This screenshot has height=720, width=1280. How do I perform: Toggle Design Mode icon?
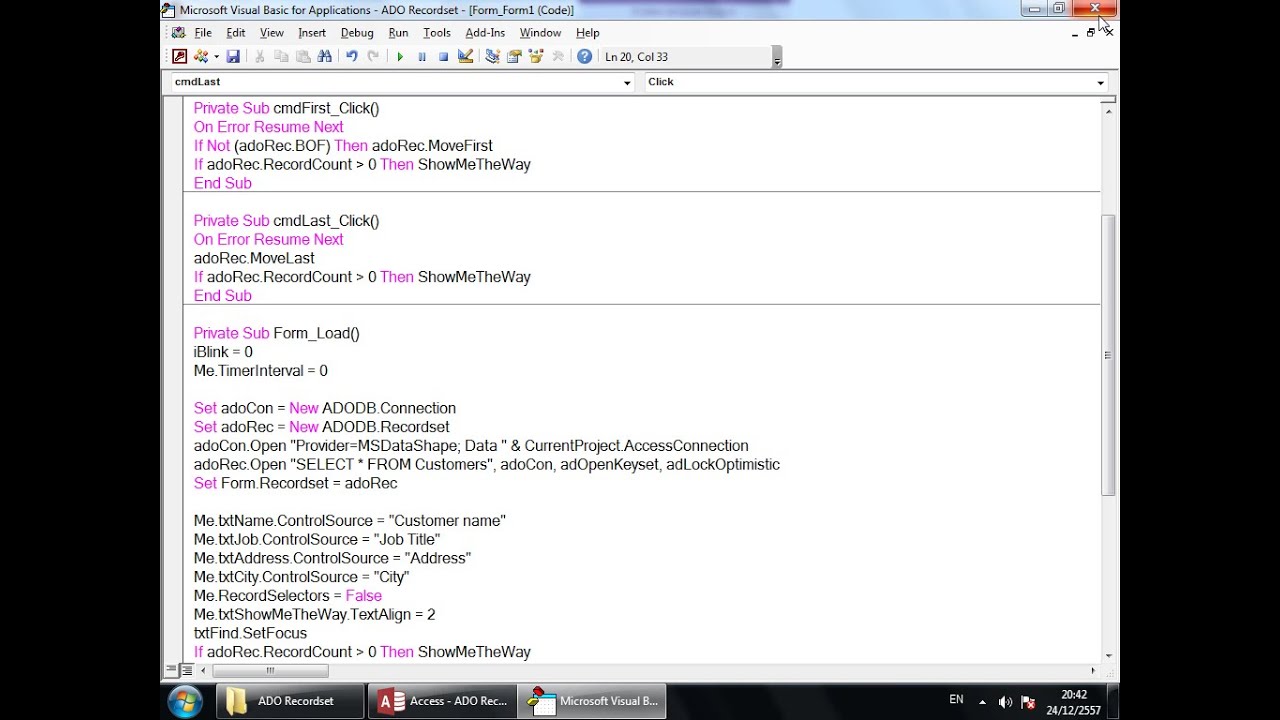point(465,57)
